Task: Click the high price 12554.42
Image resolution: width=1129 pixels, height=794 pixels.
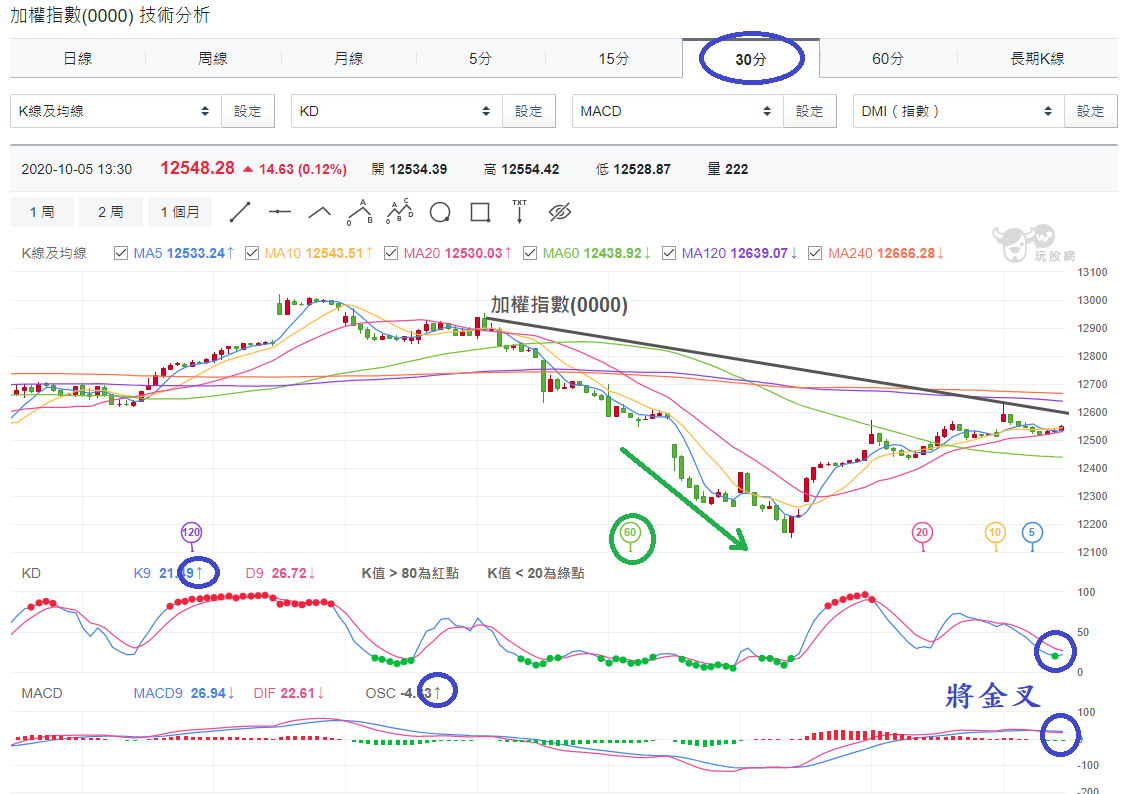Action: coord(530,169)
